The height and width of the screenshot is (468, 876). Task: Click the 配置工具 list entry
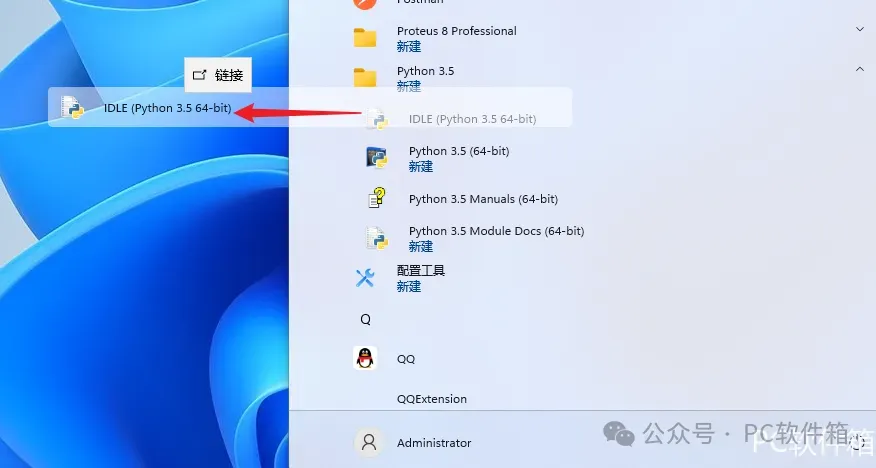tap(421, 271)
